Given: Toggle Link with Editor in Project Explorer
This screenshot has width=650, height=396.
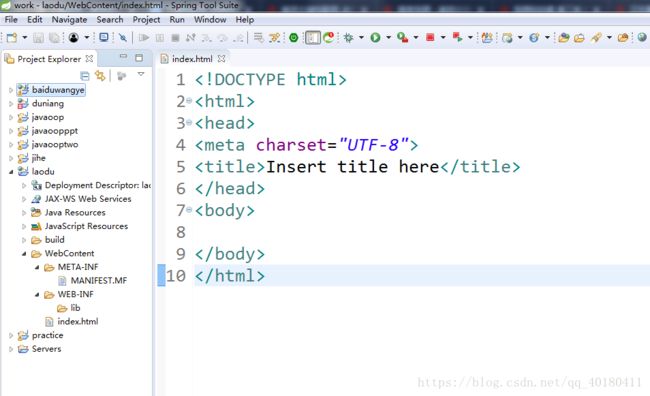Looking at the screenshot, I should [x=100, y=75].
